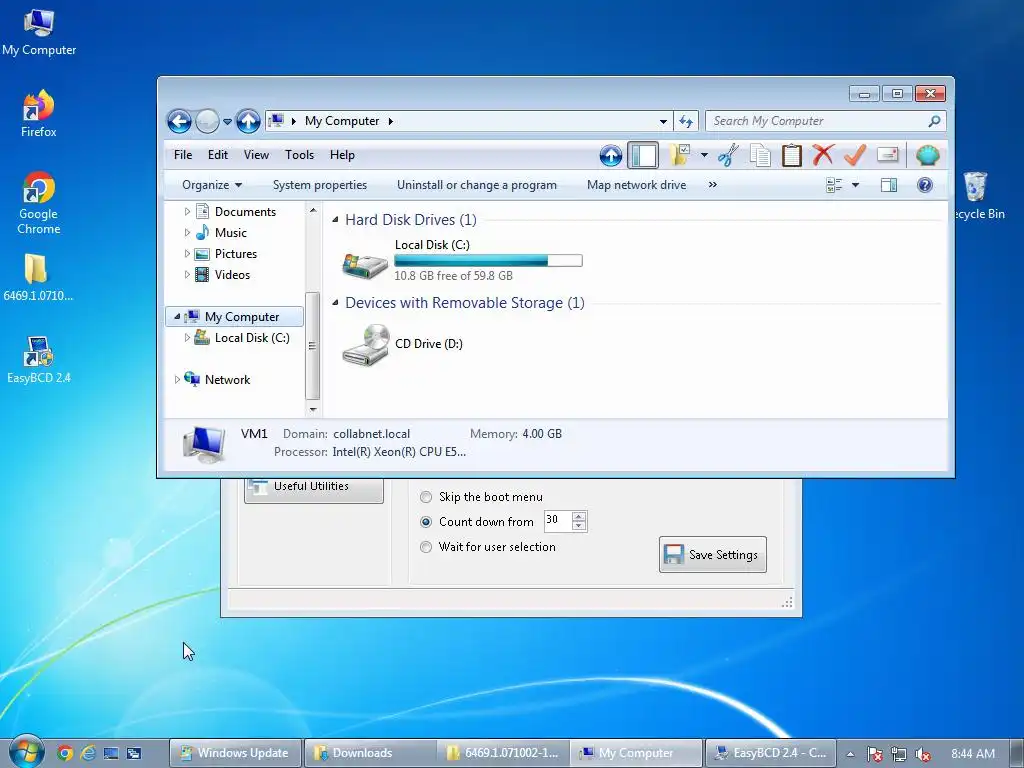Select Count down from option in EasyBCD
The width and height of the screenshot is (1024, 768).
pyautogui.click(x=426, y=522)
